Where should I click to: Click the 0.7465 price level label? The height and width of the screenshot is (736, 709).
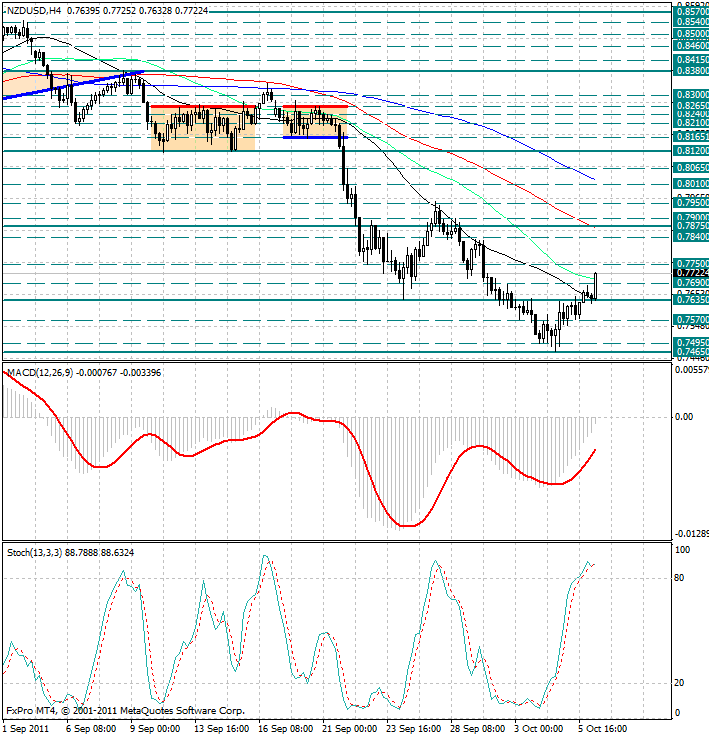[x=690, y=352]
